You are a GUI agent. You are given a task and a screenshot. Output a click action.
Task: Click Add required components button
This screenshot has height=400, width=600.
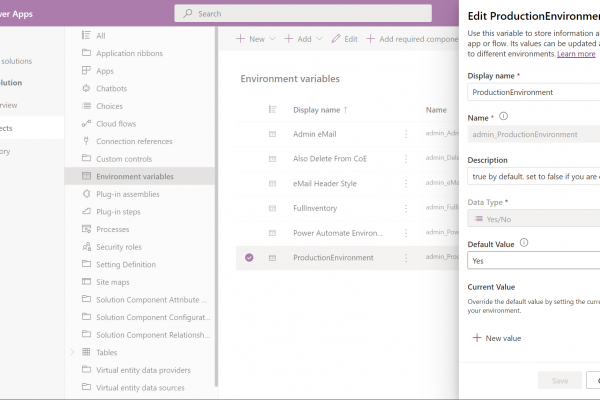(412, 39)
